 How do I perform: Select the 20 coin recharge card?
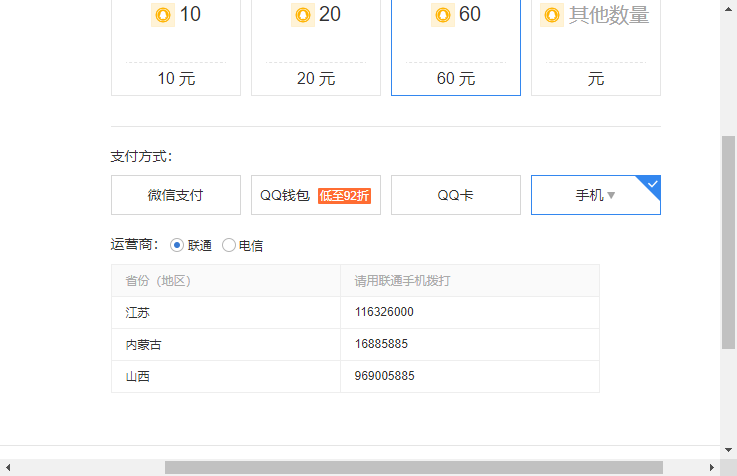pos(316,47)
